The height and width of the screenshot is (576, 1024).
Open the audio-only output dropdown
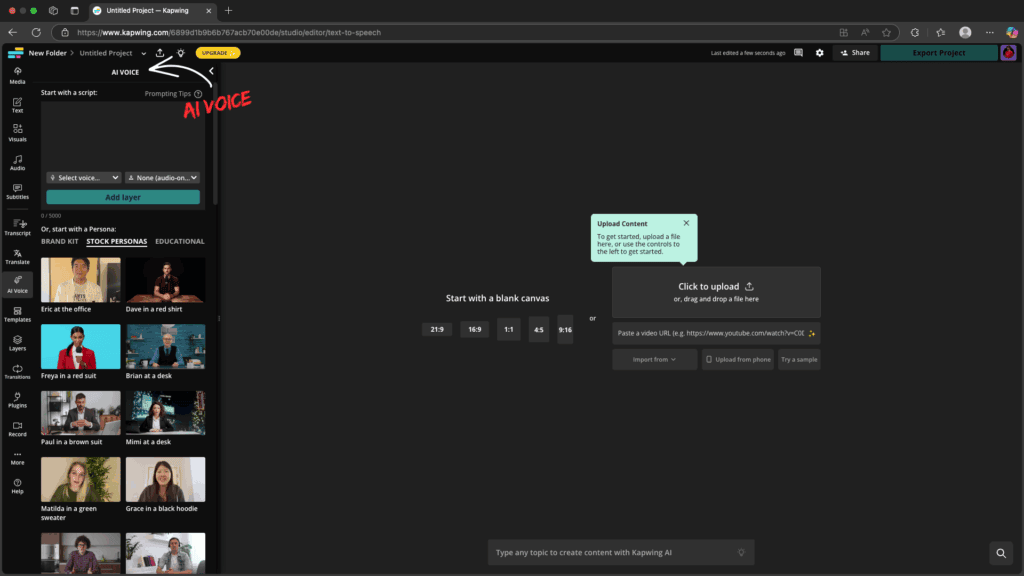162,177
